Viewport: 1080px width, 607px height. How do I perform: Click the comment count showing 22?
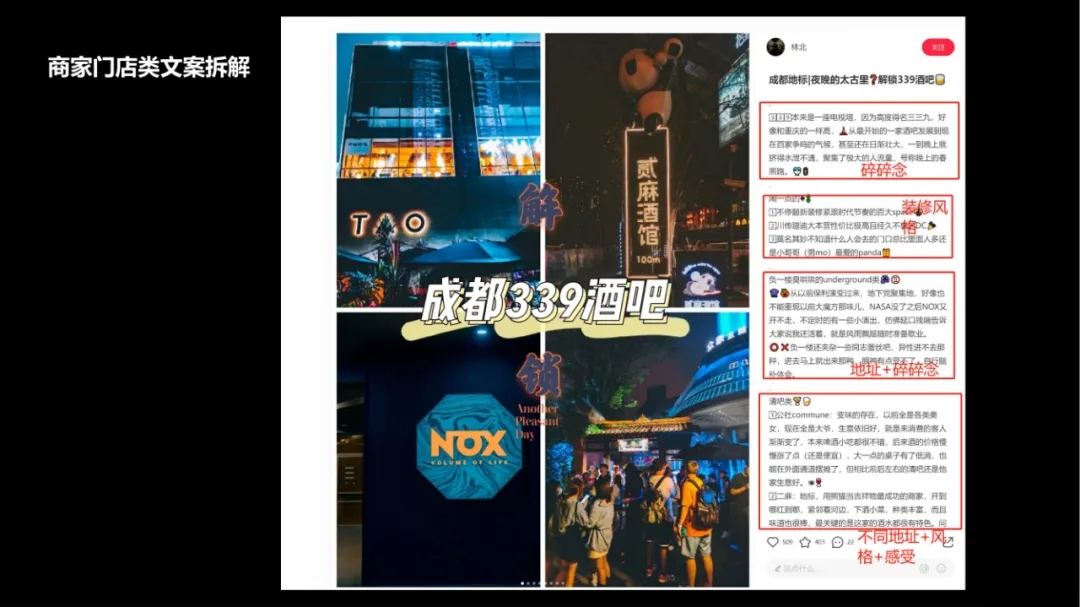(x=850, y=542)
